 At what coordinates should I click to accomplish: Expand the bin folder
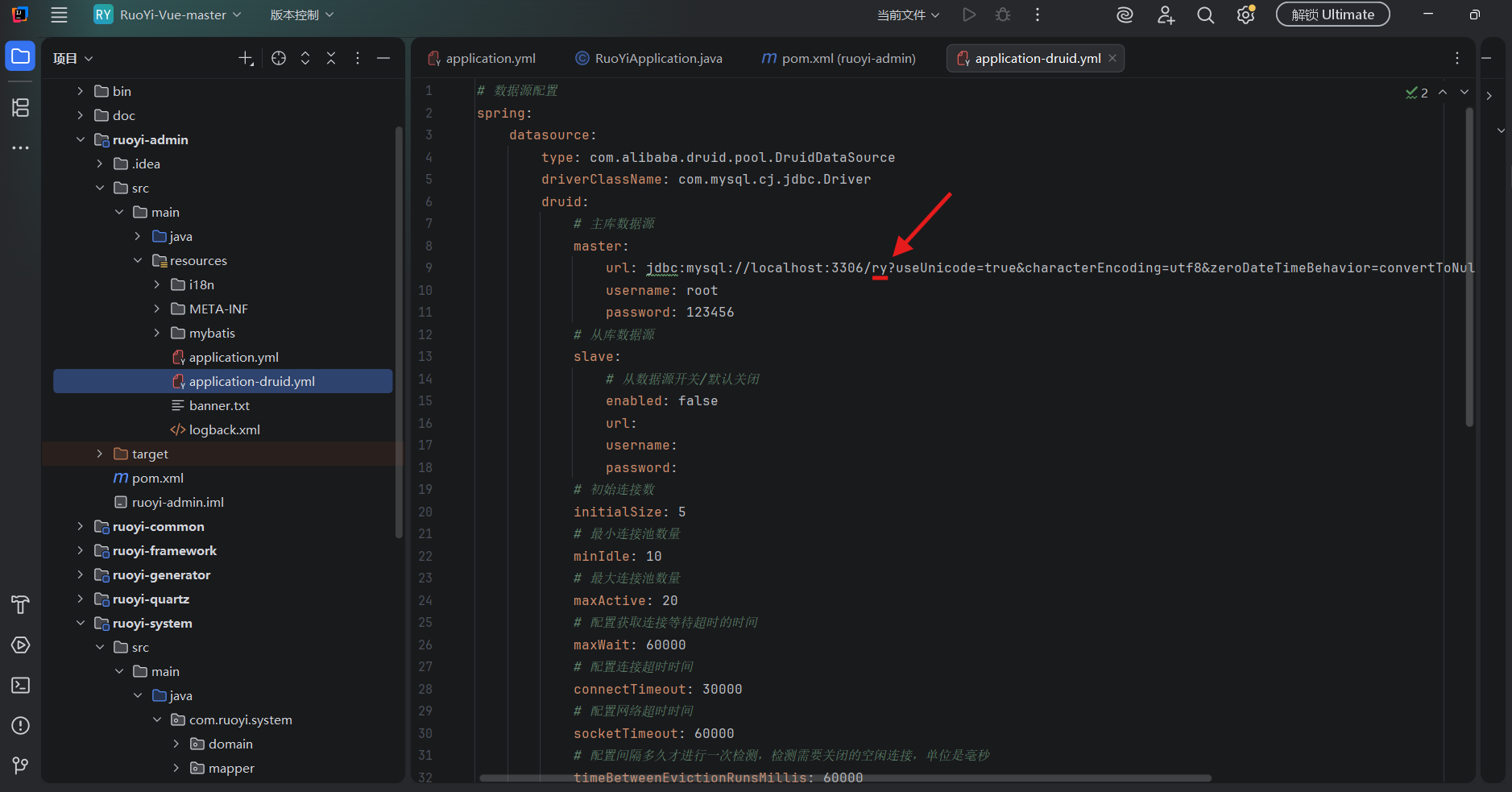tap(80, 91)
